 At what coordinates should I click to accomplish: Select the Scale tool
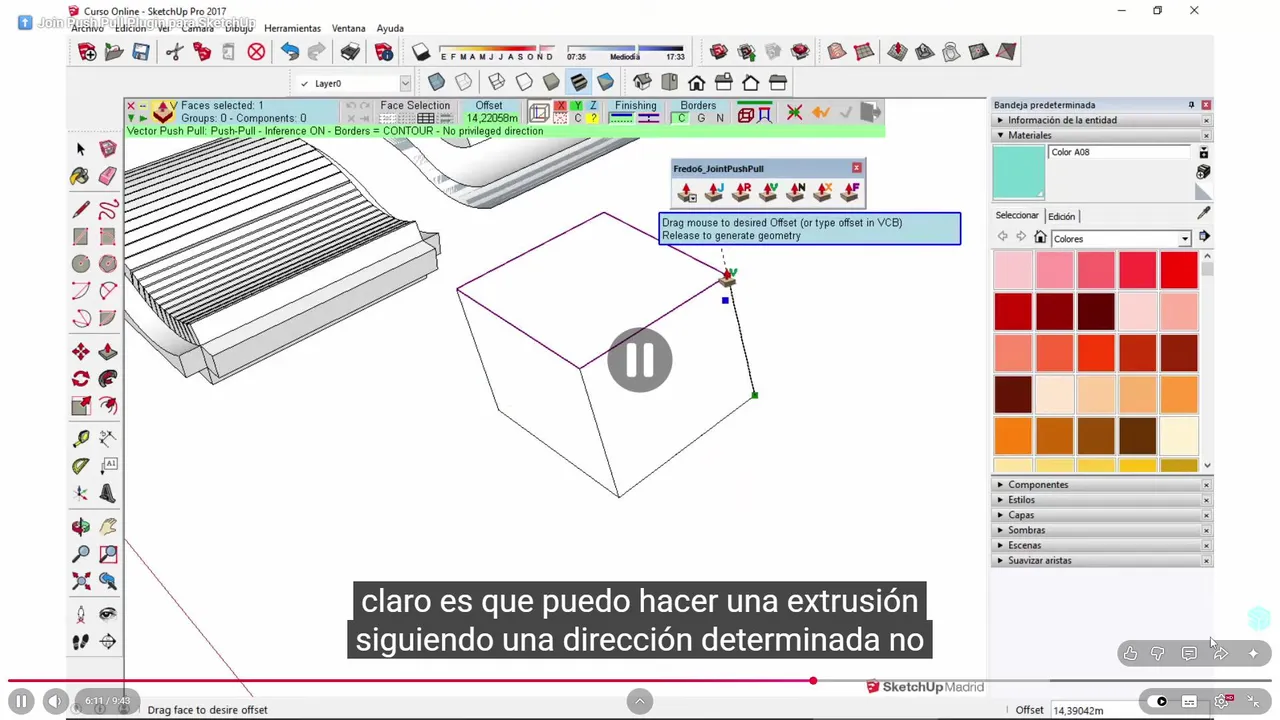[81, 406]
